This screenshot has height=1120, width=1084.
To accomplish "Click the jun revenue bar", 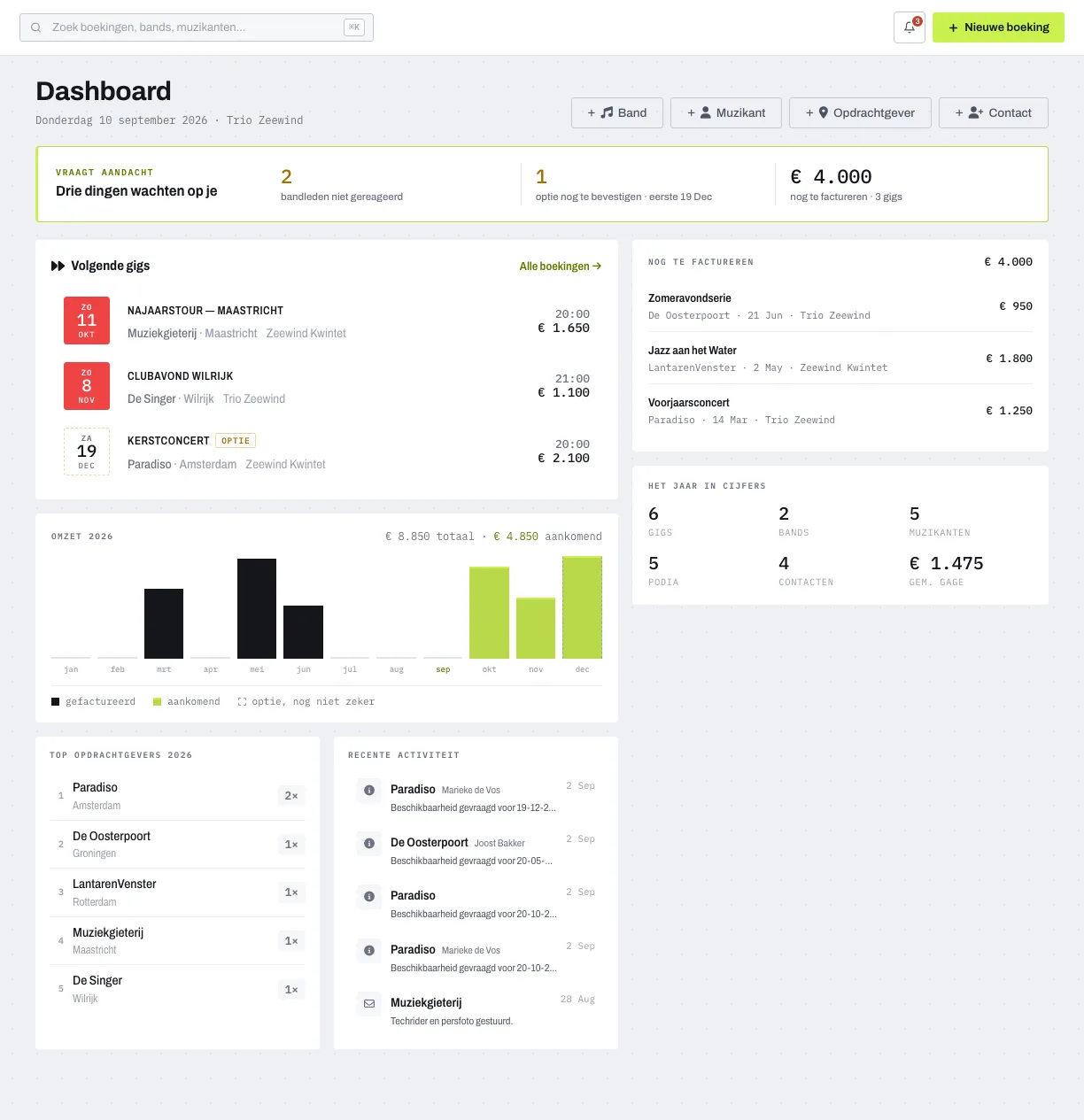I will (x=303, y=632).
